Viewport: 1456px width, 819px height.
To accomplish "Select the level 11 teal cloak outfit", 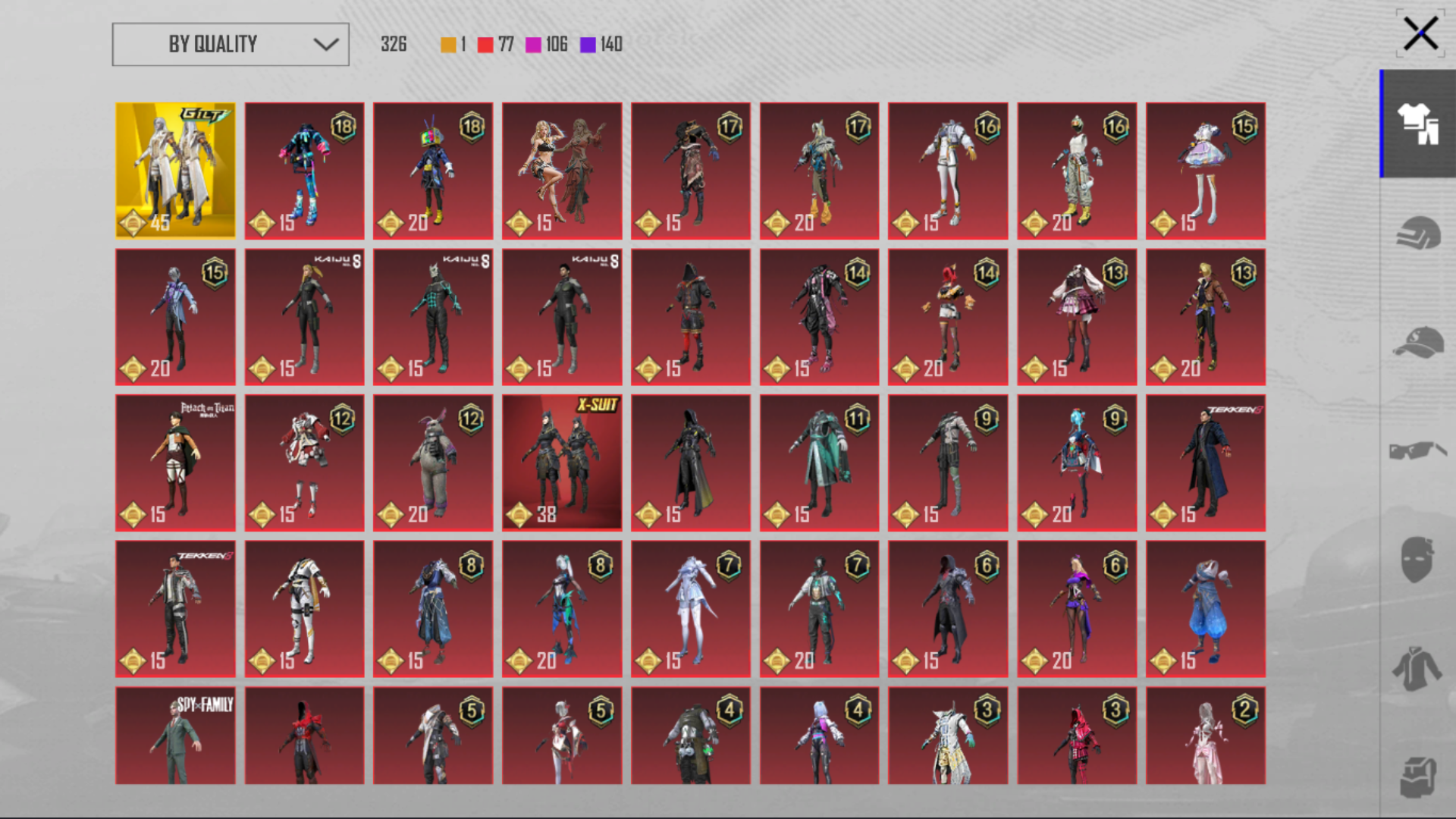I will click(x=819, y=463).
